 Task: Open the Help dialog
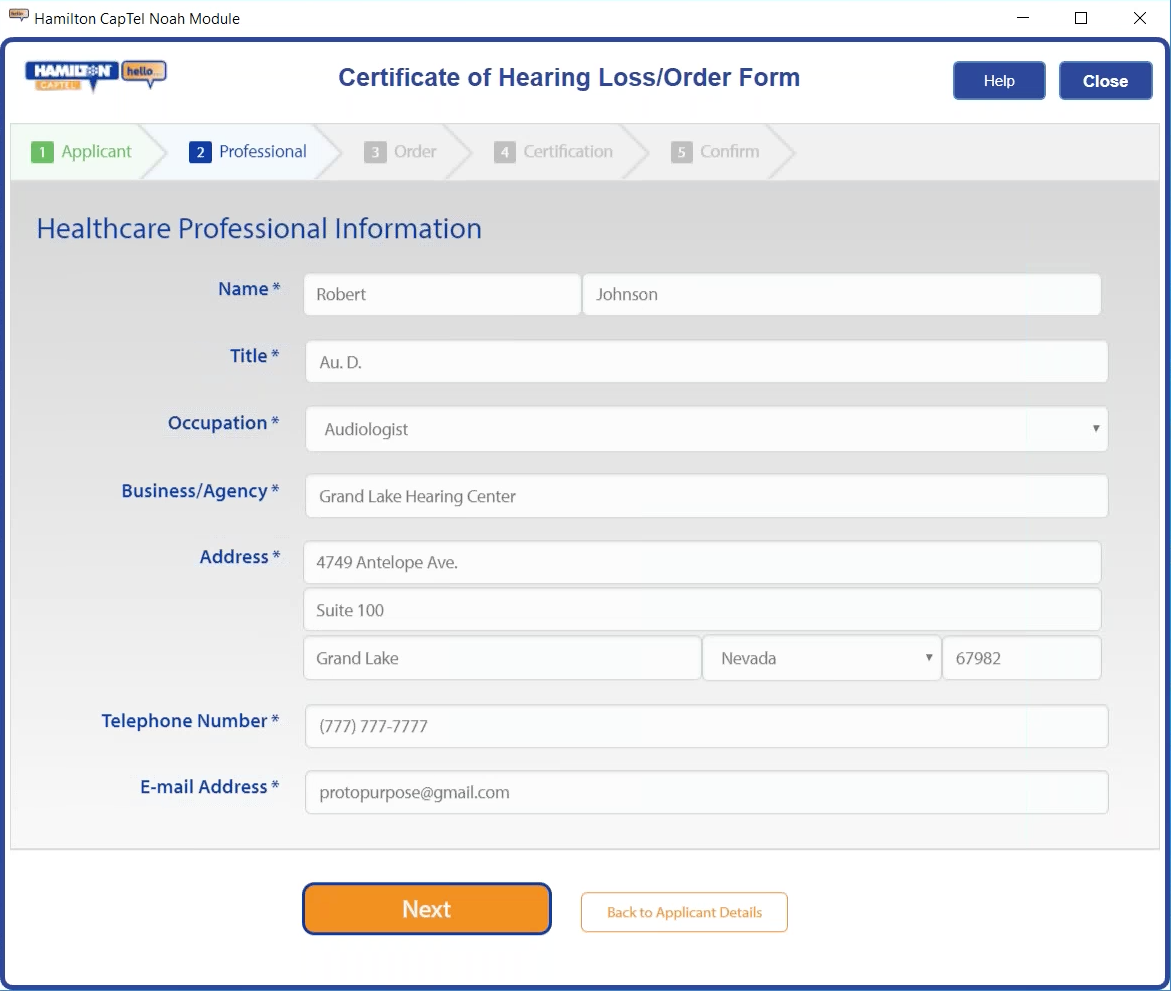coord(998,80)
